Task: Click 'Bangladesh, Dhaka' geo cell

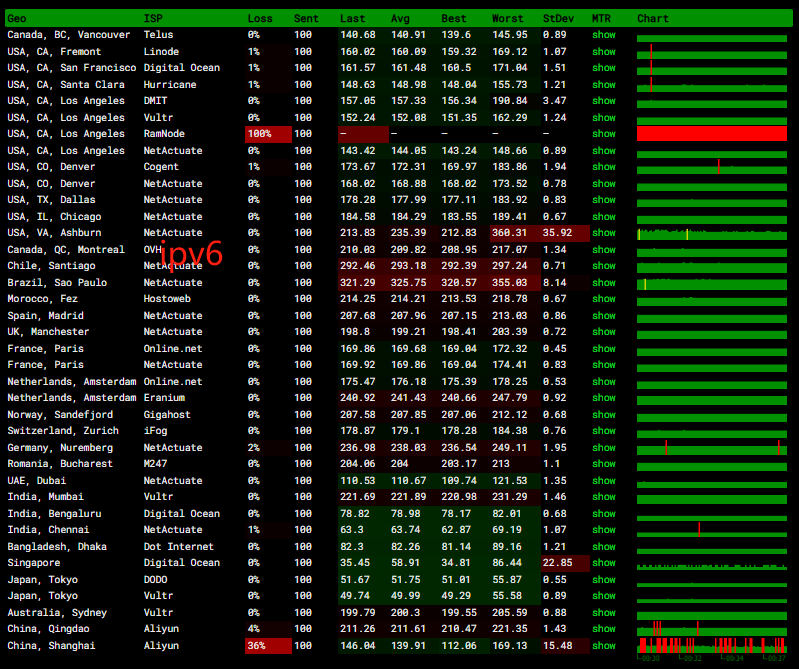Action: [57, 547]
